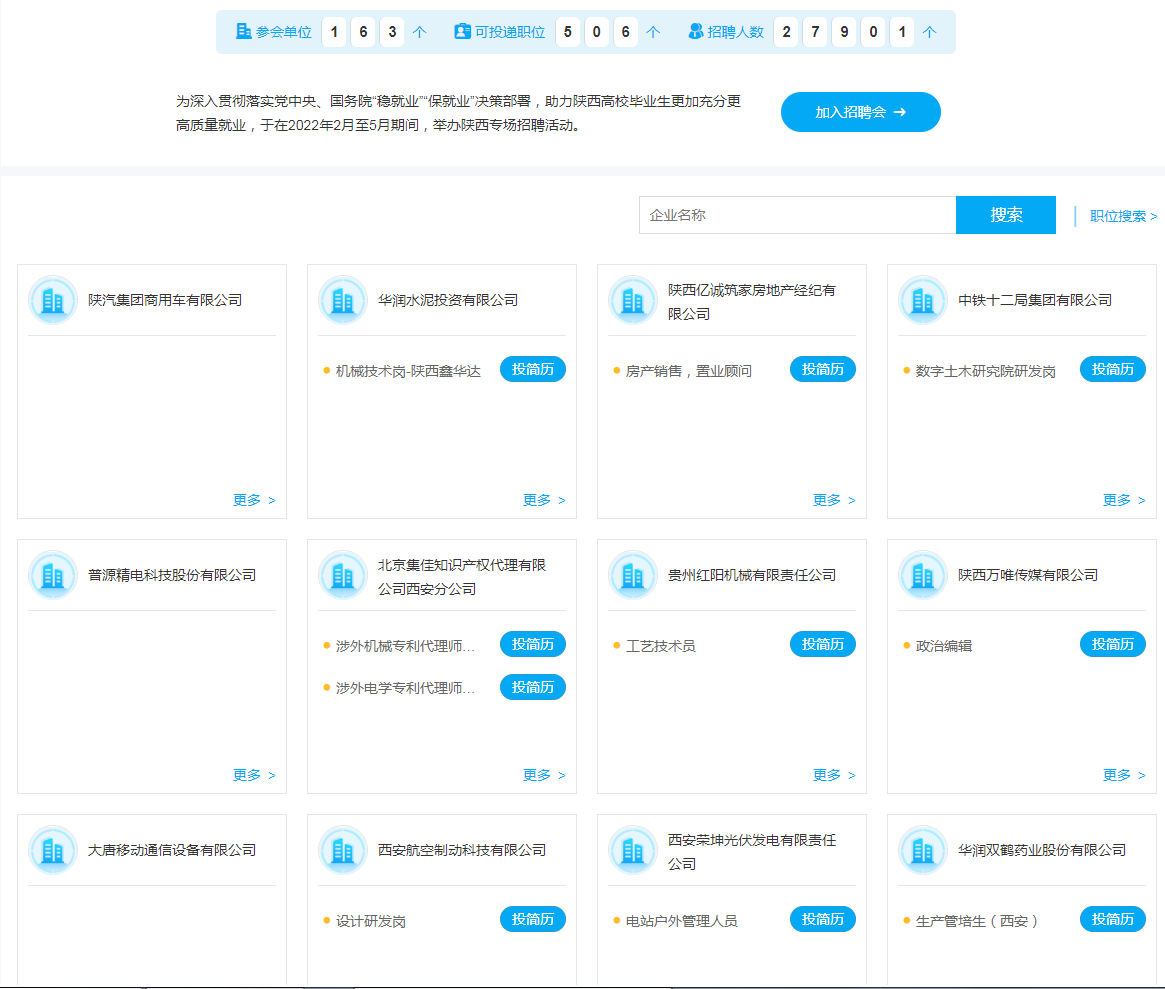The image size is (1165, 989).
Task: Open job 数字土木研究院研发岗
Action: [x=985, y=371]
